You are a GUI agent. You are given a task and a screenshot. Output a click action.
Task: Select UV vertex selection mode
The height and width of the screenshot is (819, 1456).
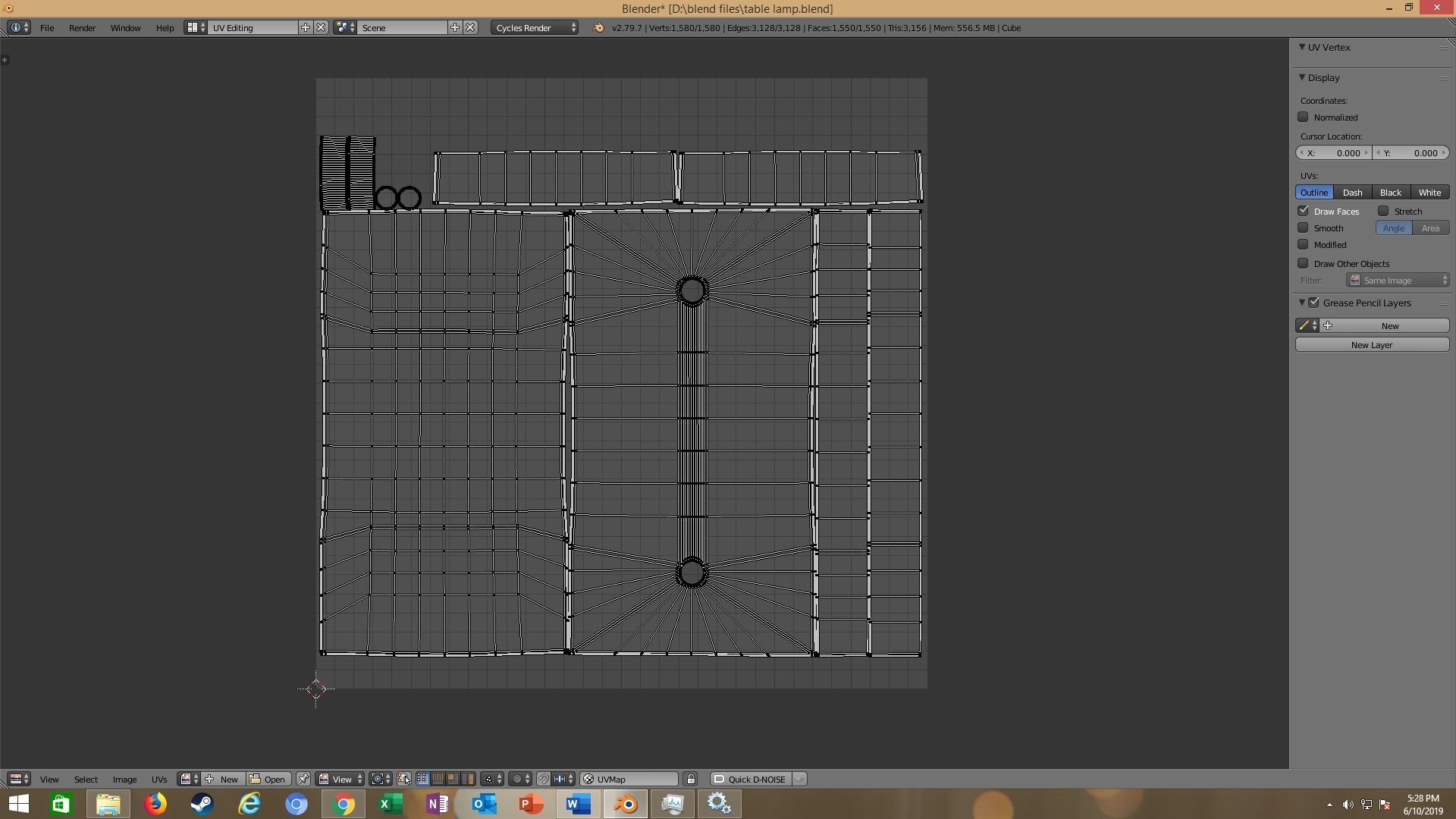tap(422, 779)
